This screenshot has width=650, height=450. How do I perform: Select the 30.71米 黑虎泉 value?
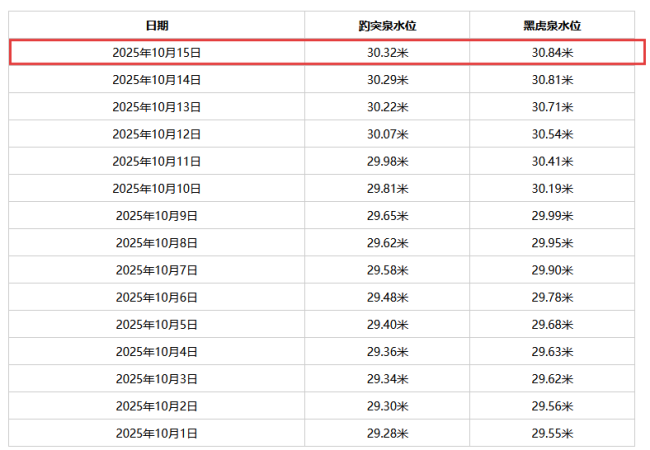tap(551, 106)
